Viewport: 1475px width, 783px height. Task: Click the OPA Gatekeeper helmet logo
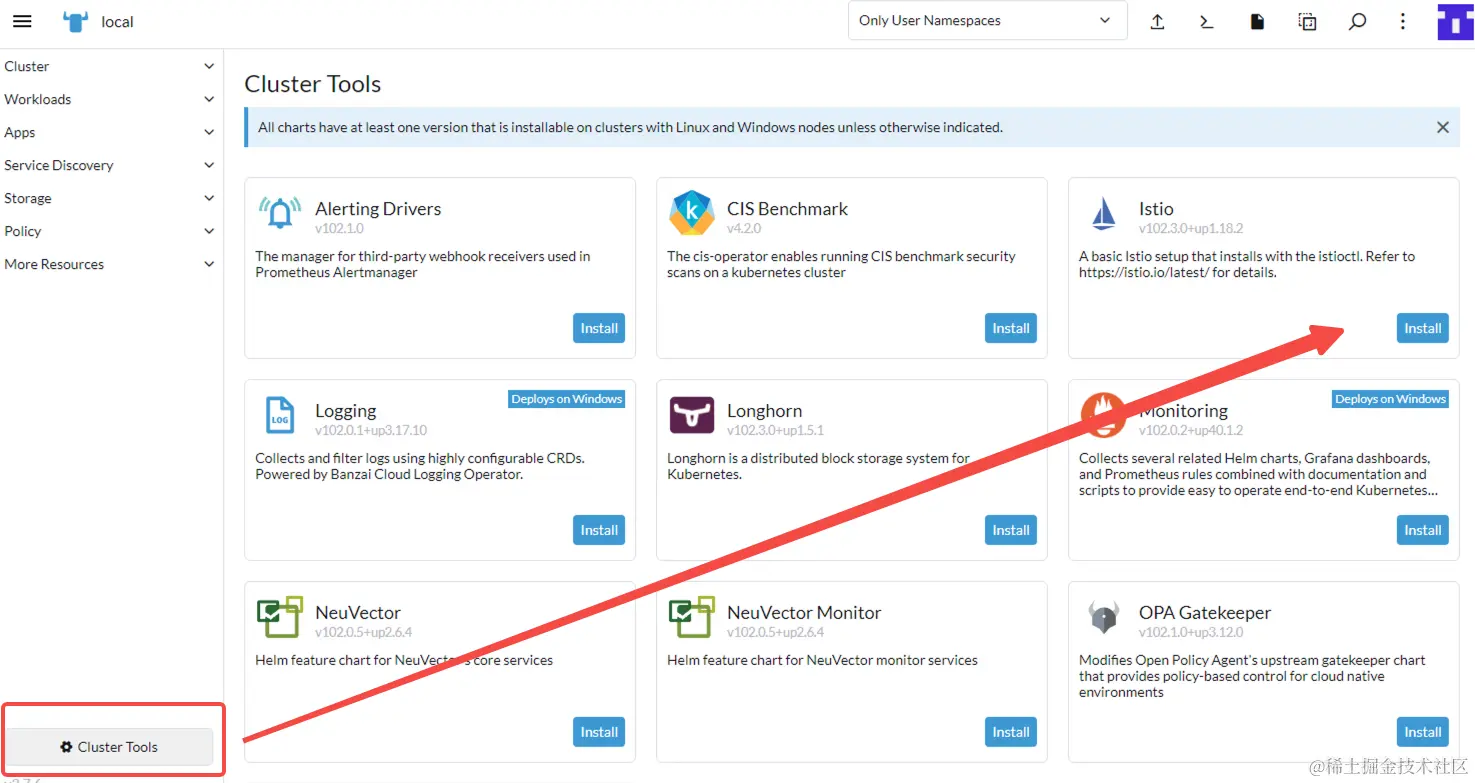(x=1103, y=617)
